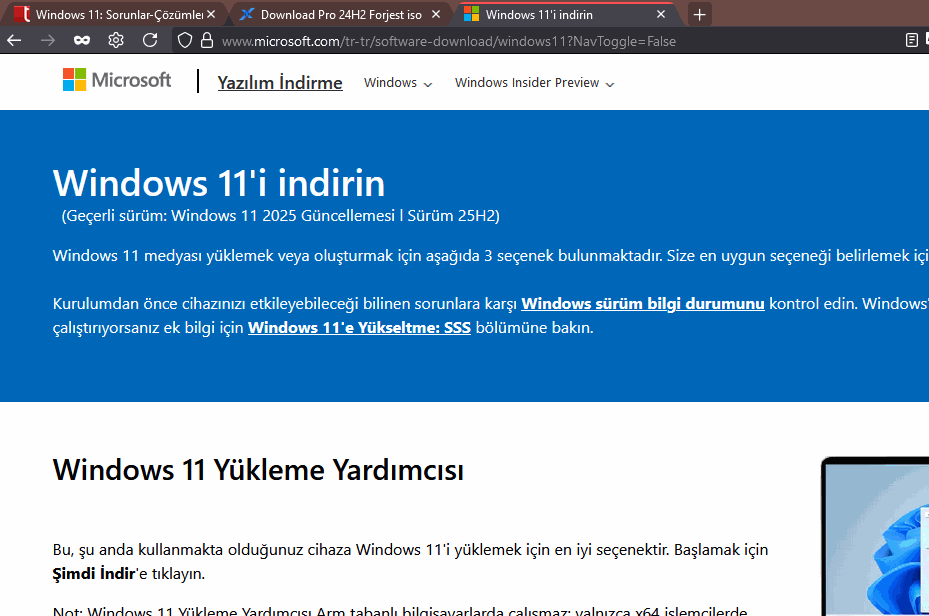This screenshot has height=616, width=929.
Task: Close the Download Pro 24H2 Forjest iso tab
Action: click(x=436, y=14)
